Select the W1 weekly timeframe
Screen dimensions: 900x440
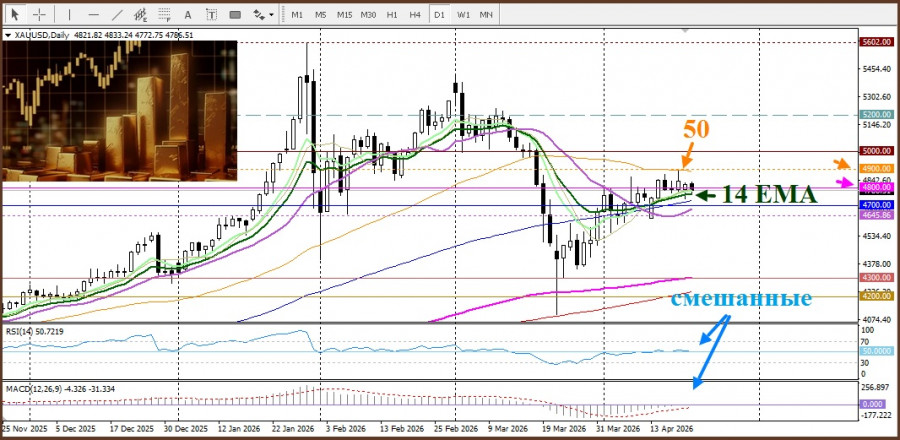tap(463, 15)
